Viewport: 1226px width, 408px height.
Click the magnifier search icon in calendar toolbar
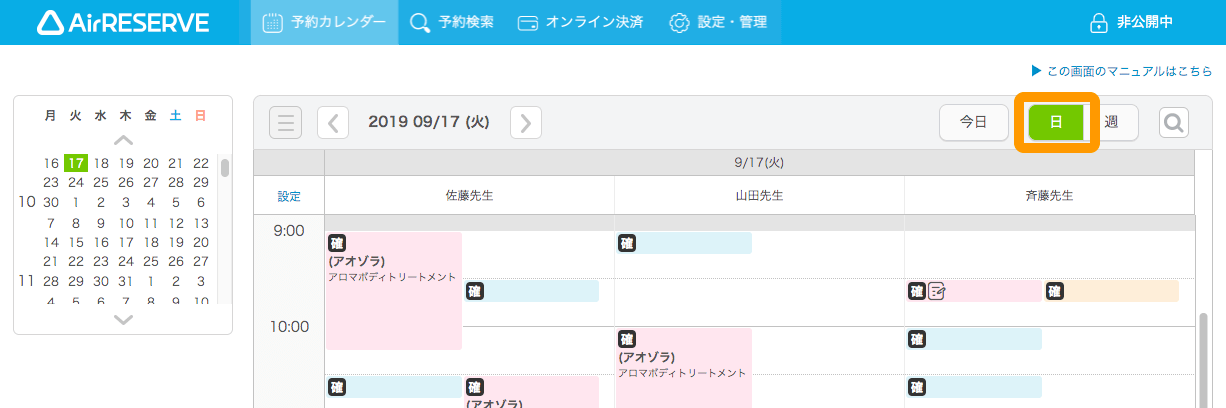(1174, 123)
